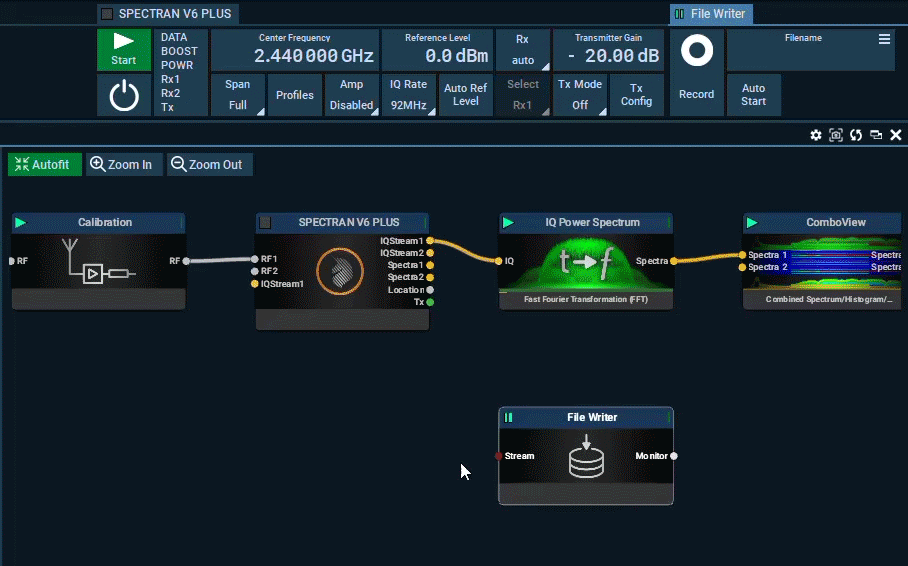Click the Record circle icon
Viewport: 908px width, 566px height.
pos(697,51)
